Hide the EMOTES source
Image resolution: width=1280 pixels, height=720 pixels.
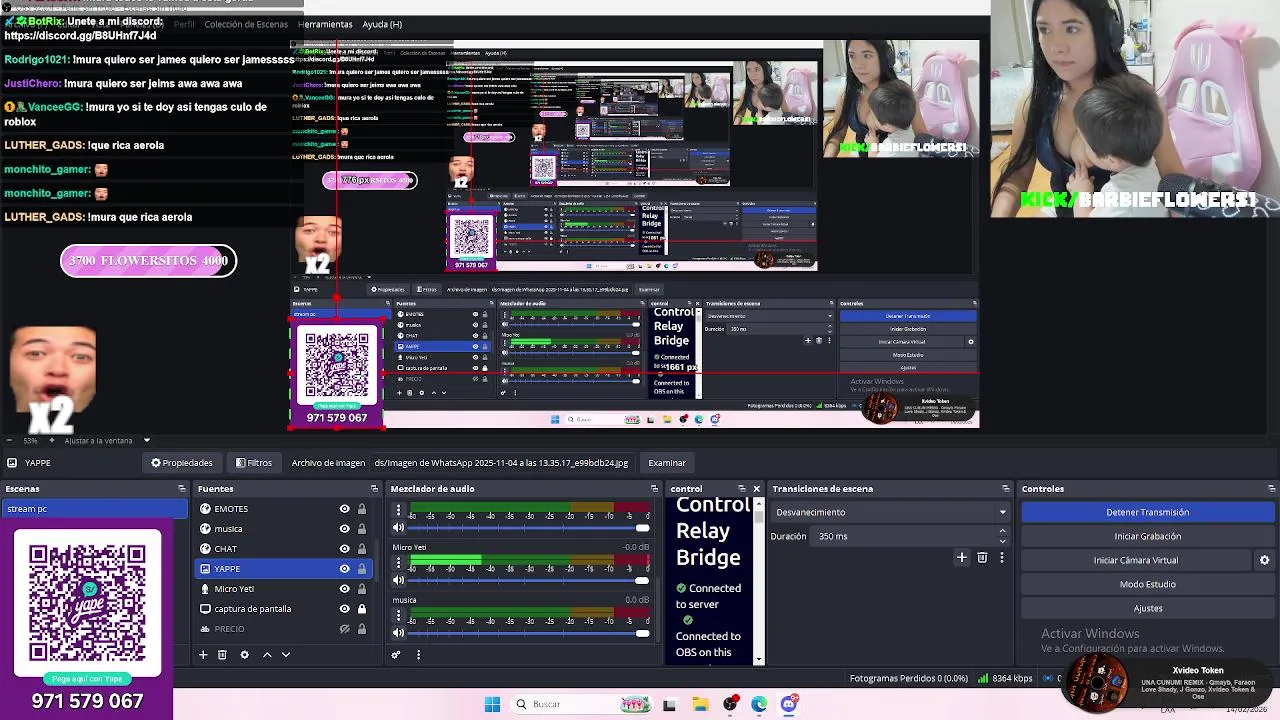tap(345, 509)
